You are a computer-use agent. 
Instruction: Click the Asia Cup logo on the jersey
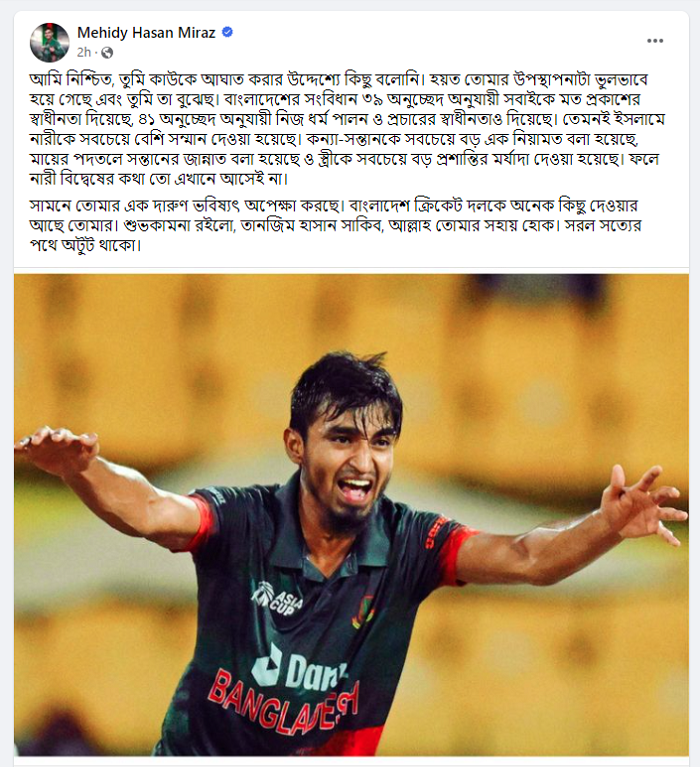278,599
